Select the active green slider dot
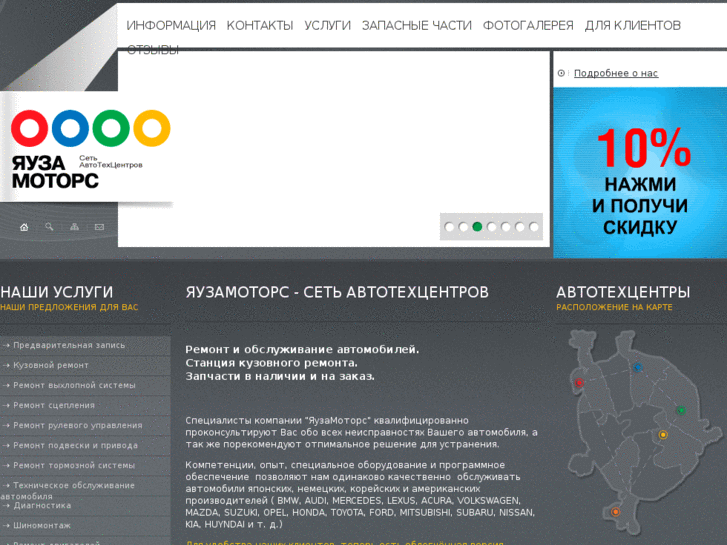 (x=477, y=227)
